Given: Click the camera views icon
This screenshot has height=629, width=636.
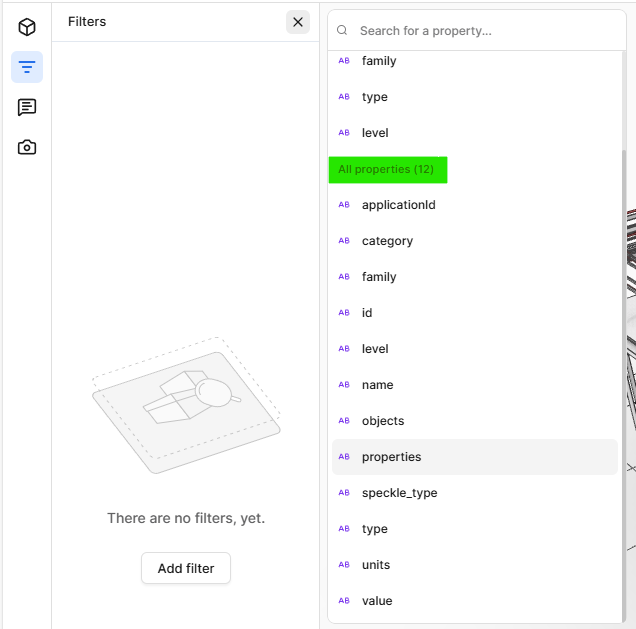Looking at the screenshot, I should point(27,147).
